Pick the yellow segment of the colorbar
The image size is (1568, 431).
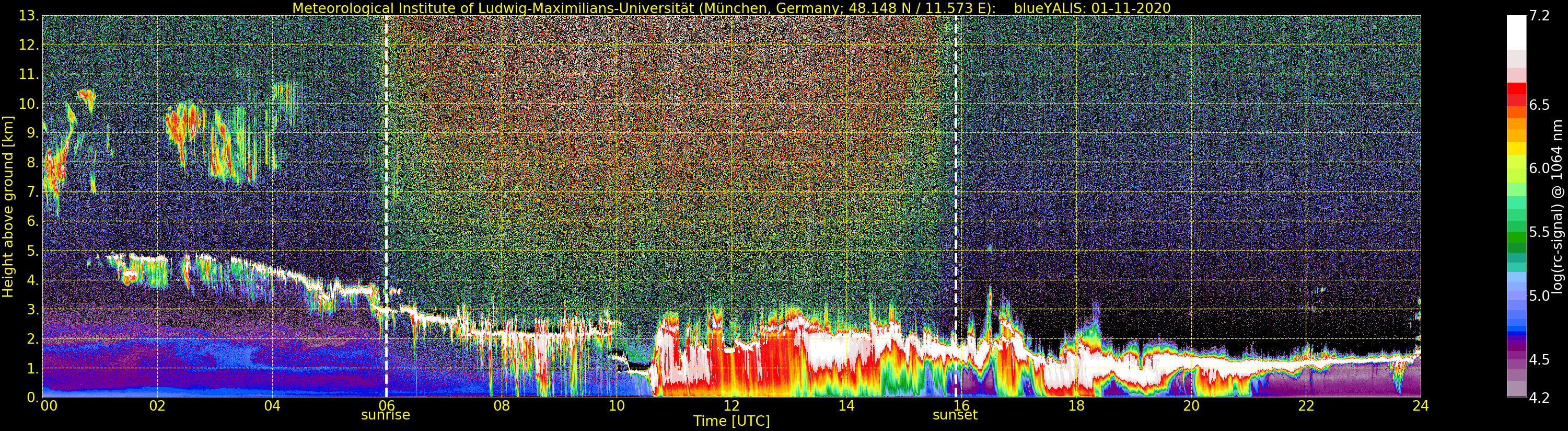point(1516,148)
